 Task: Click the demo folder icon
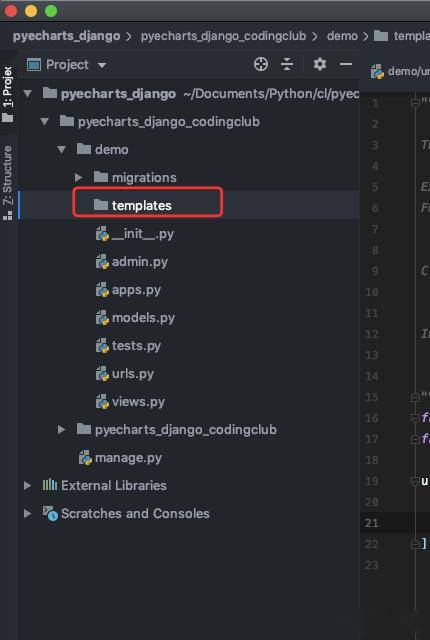(x=84, y=149)
